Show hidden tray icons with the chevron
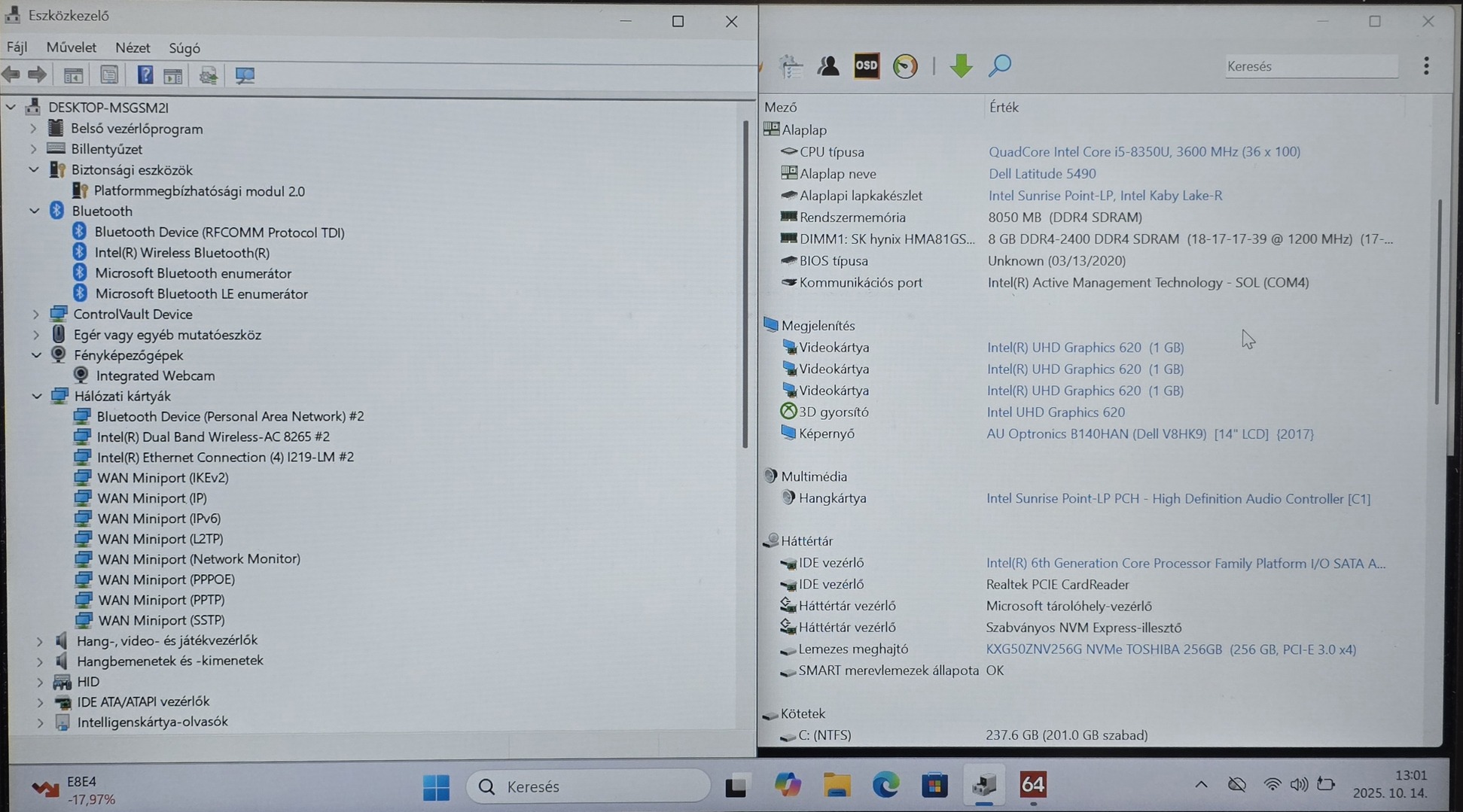1463x812 pixels. [1201, 785]
